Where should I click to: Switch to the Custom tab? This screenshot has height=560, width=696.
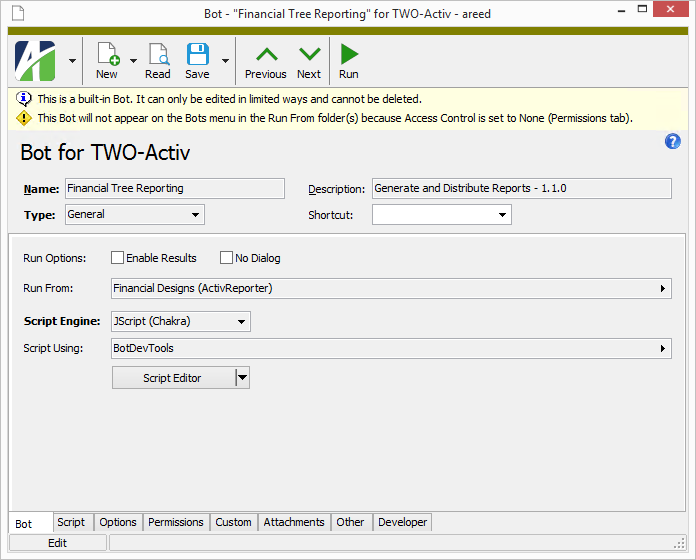233,522
